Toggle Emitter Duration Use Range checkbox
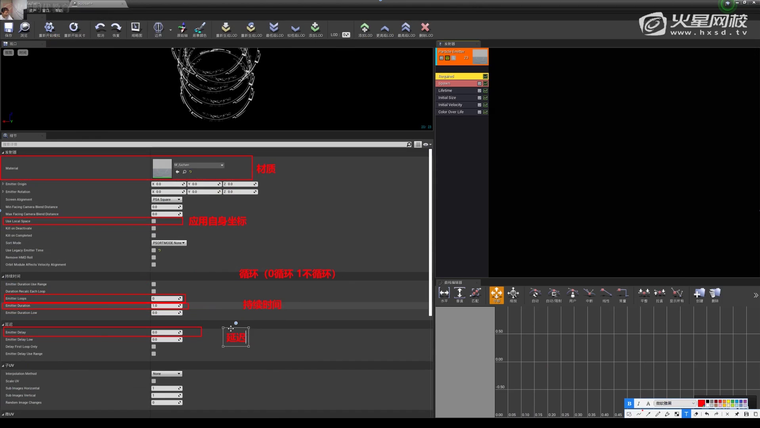The image size is (760, 428). click(x=153, y=284)
